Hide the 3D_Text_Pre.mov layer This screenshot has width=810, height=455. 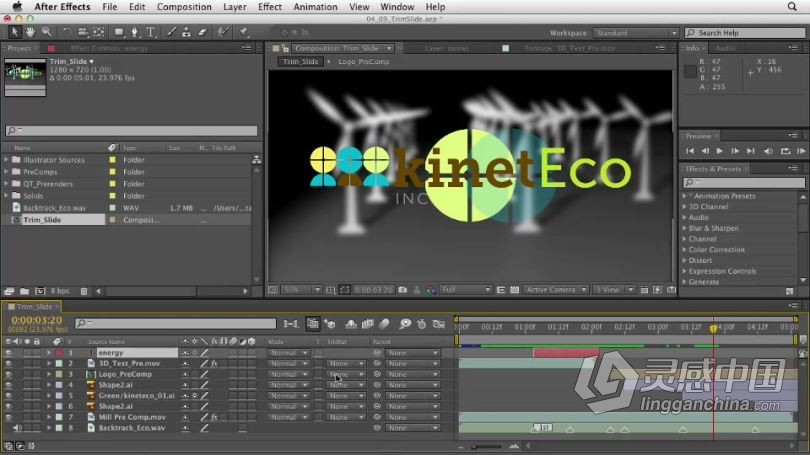click(x=8, y=364)
